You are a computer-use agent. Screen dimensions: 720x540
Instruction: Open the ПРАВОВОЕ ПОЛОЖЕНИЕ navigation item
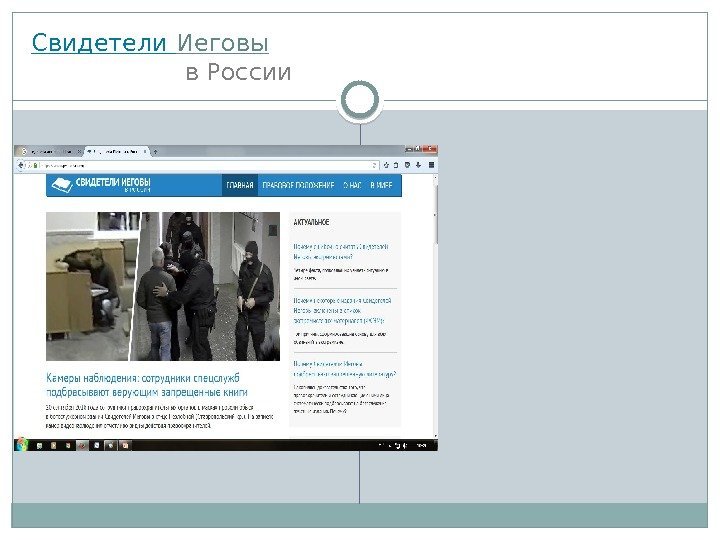(298, 185)
